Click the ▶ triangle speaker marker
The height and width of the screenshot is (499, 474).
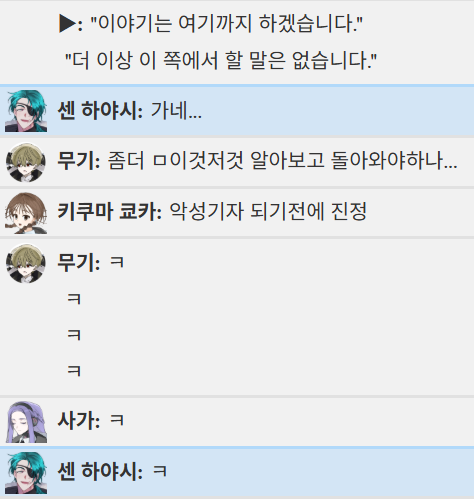point(67,24)
